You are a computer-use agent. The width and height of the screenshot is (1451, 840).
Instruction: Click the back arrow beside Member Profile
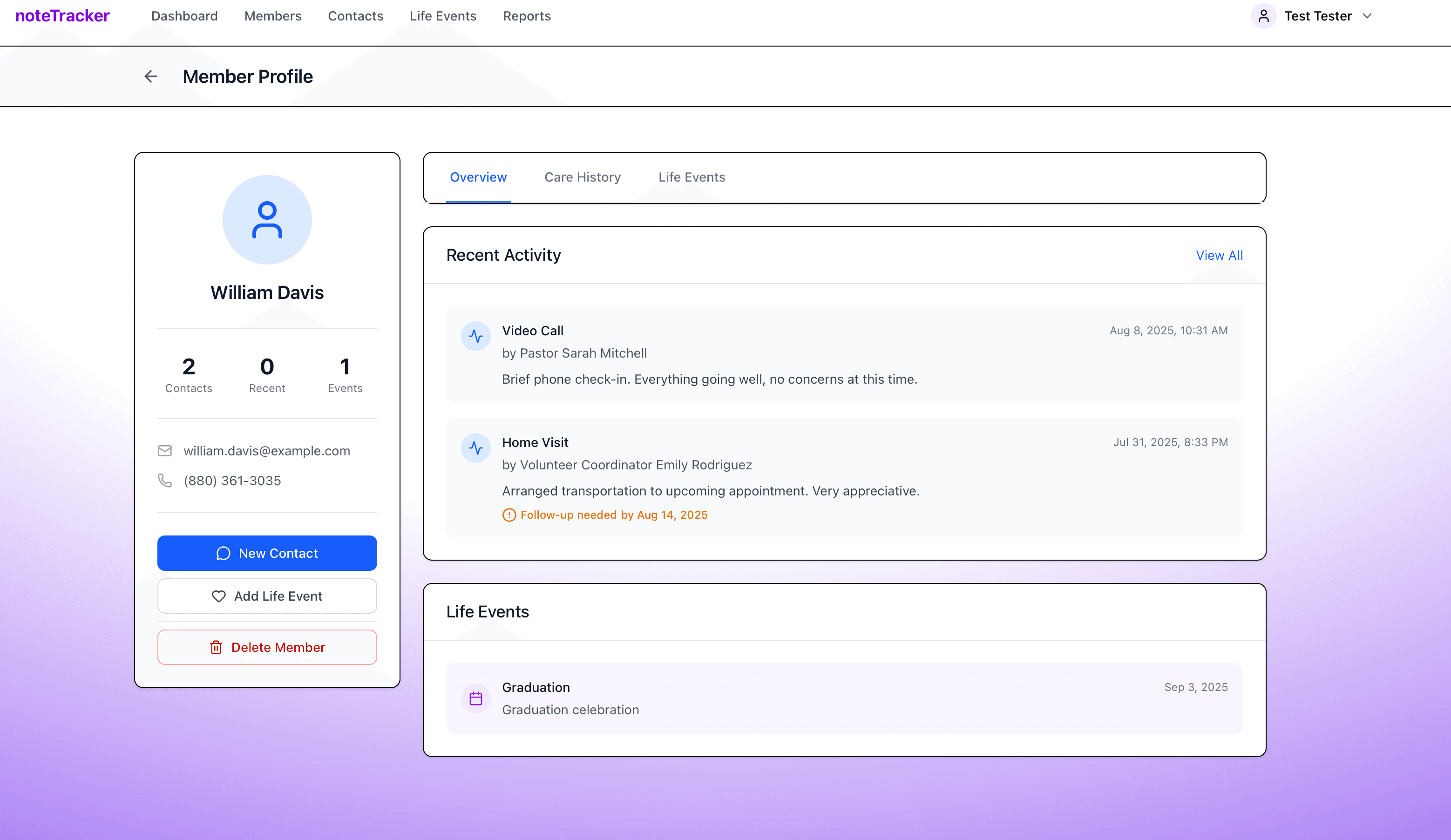tap(150, 76)
